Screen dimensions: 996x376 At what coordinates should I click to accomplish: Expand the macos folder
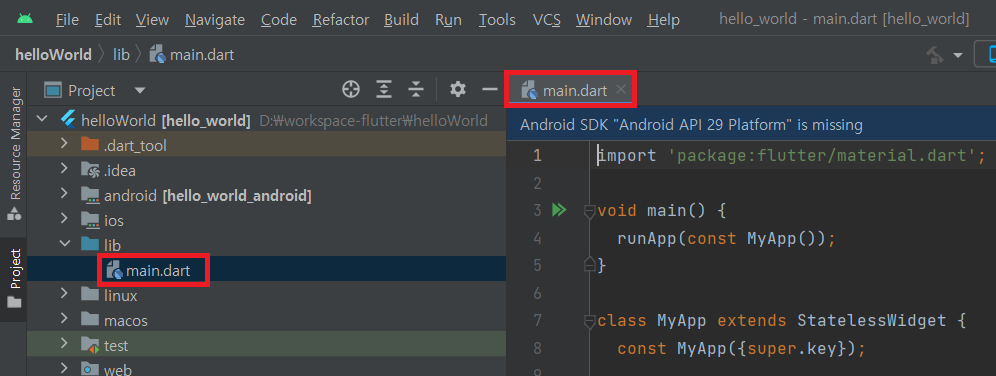click(64, 319)
